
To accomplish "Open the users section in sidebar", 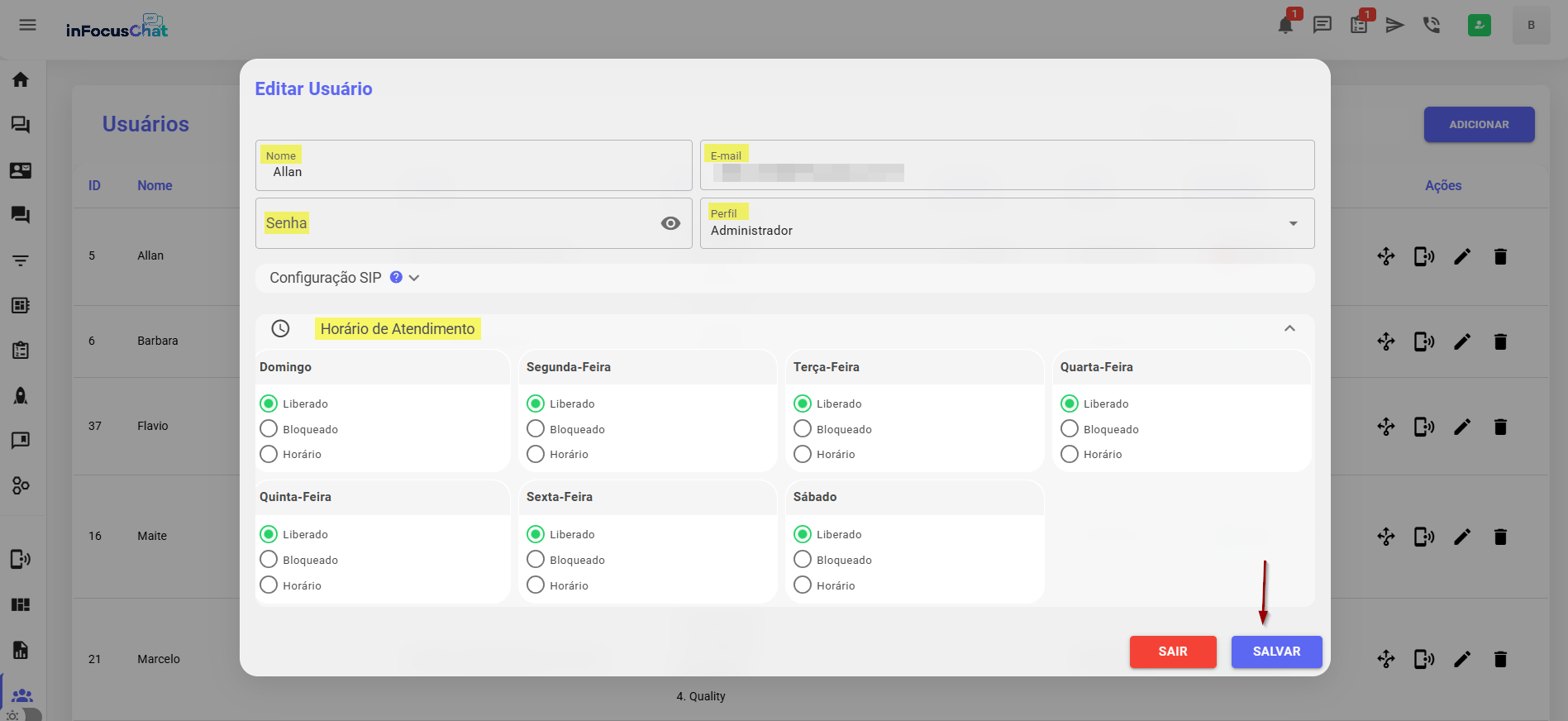I will 22,695.
